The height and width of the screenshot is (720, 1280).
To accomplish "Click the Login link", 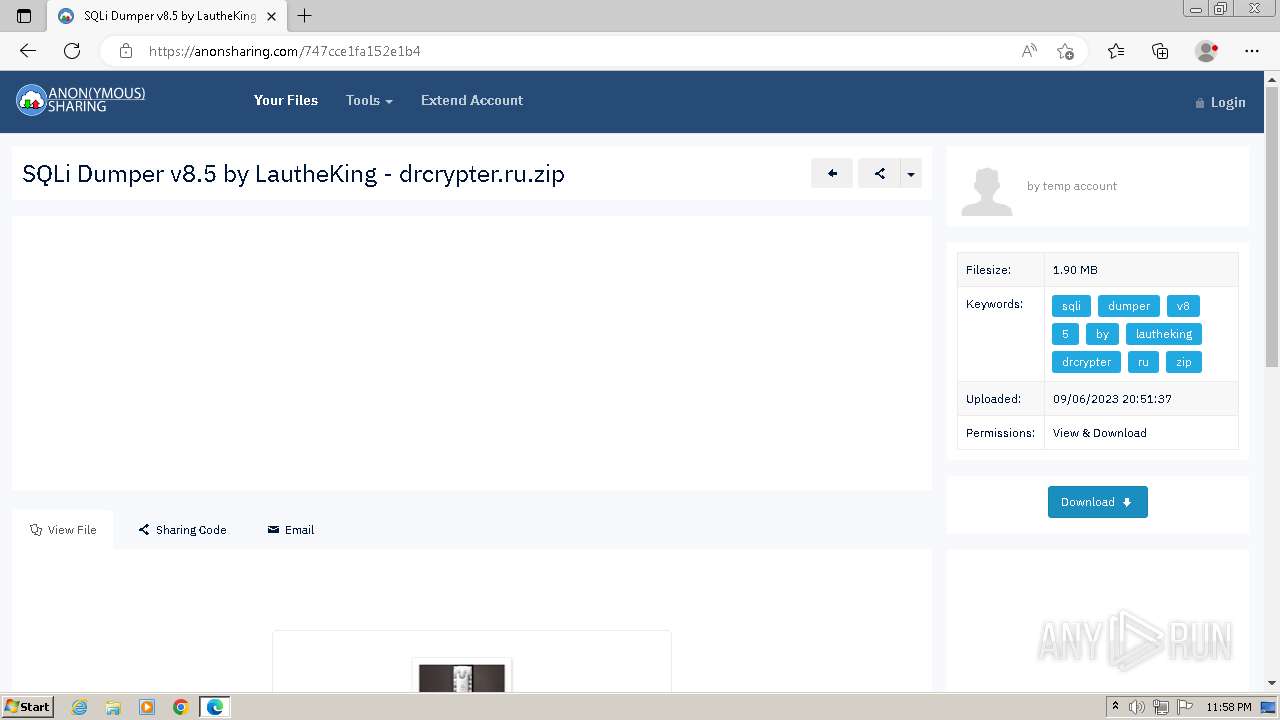I will point(1220,102).
